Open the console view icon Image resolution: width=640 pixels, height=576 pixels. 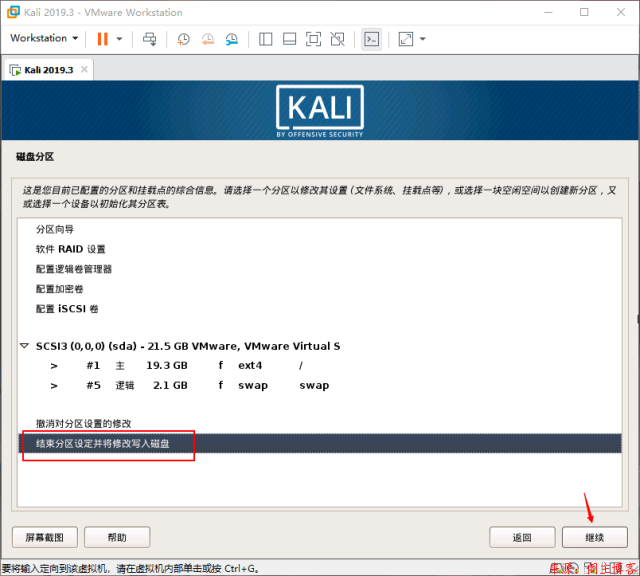[x=371, y=39]
